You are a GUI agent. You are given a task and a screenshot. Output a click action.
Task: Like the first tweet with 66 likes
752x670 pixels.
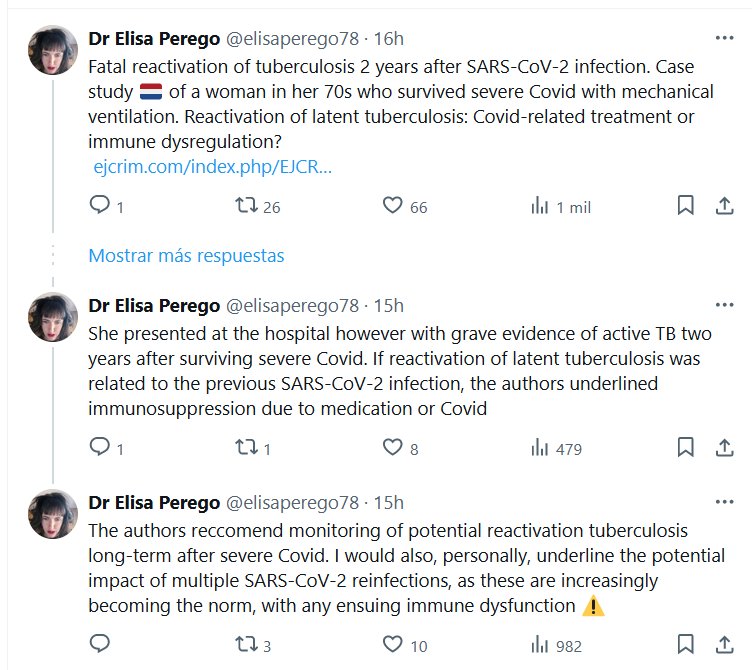click(393, 206)
